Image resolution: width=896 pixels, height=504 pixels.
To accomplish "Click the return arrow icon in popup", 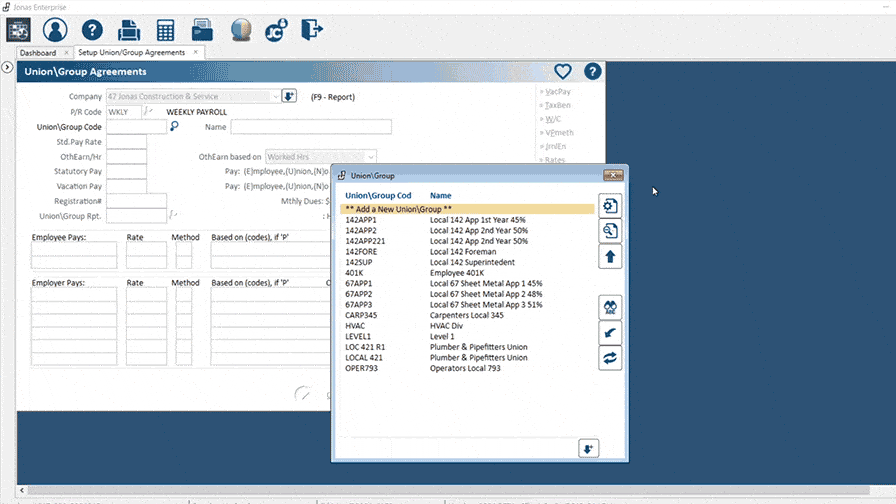I will tap(610, 333).
